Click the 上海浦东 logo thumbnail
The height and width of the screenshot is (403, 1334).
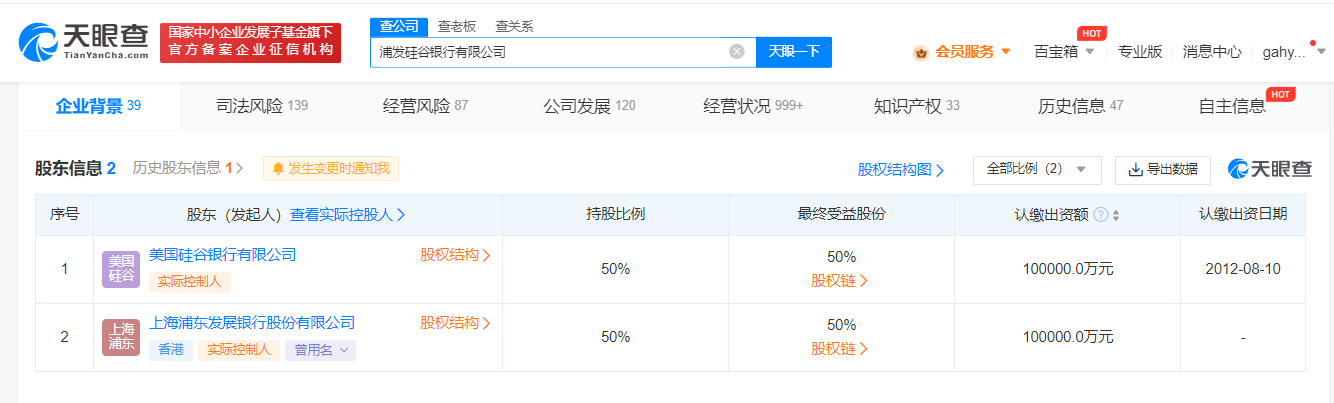[x=121, y=338]
